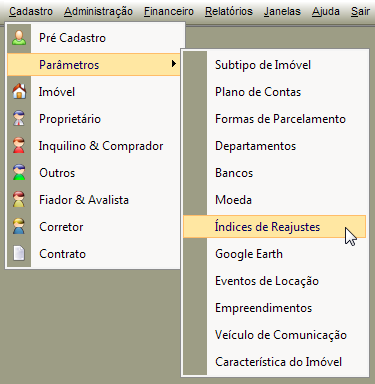This screenshot has height=384, width=375.
Task: Select Veículo de Comunicação in submenu
Action: point(275,335)
